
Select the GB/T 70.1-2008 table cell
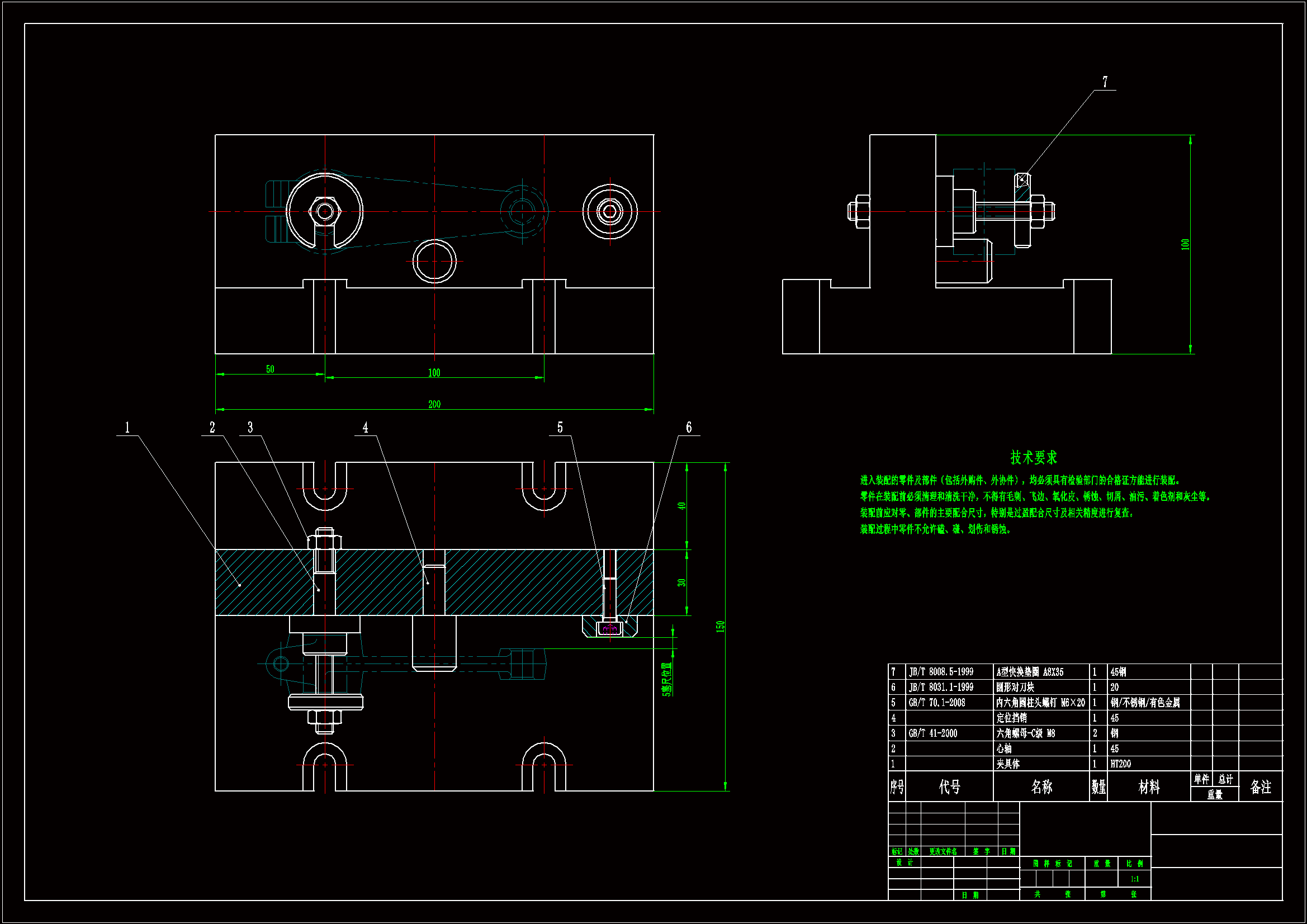click(937, 703)
